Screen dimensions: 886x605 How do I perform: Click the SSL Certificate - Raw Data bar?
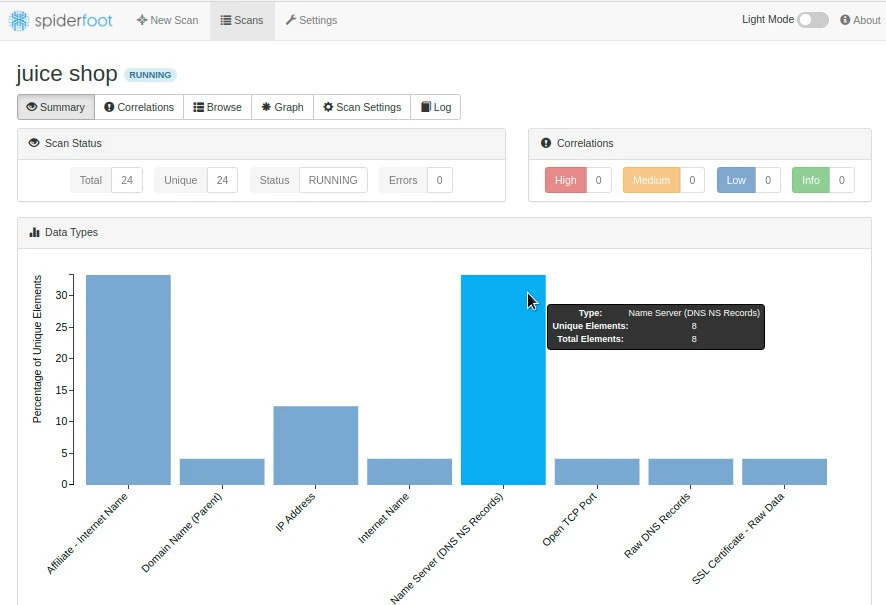tap(784, 472)
